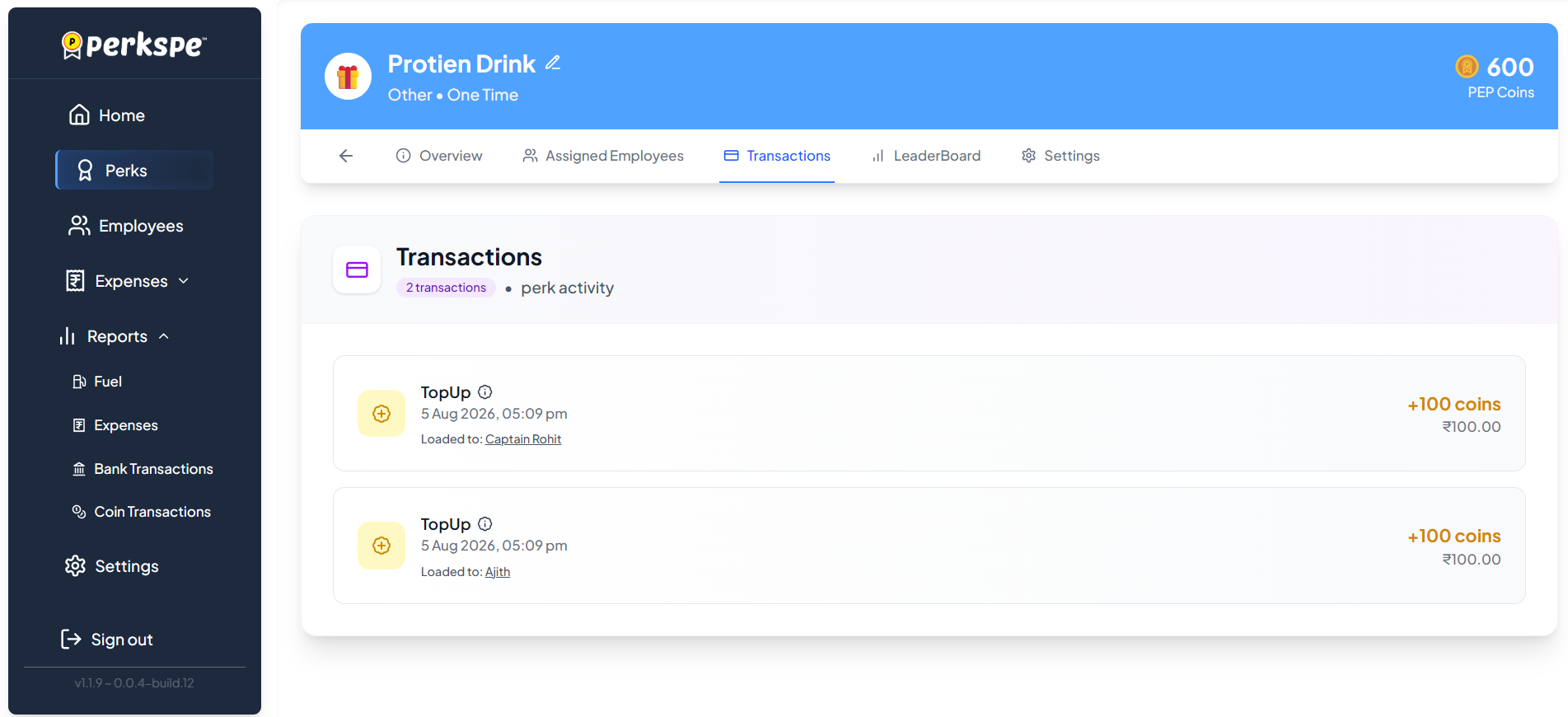This screenshot has height=717, width=1568.
Task: Click the 2 transactions badge
Action: pos(446,288)
